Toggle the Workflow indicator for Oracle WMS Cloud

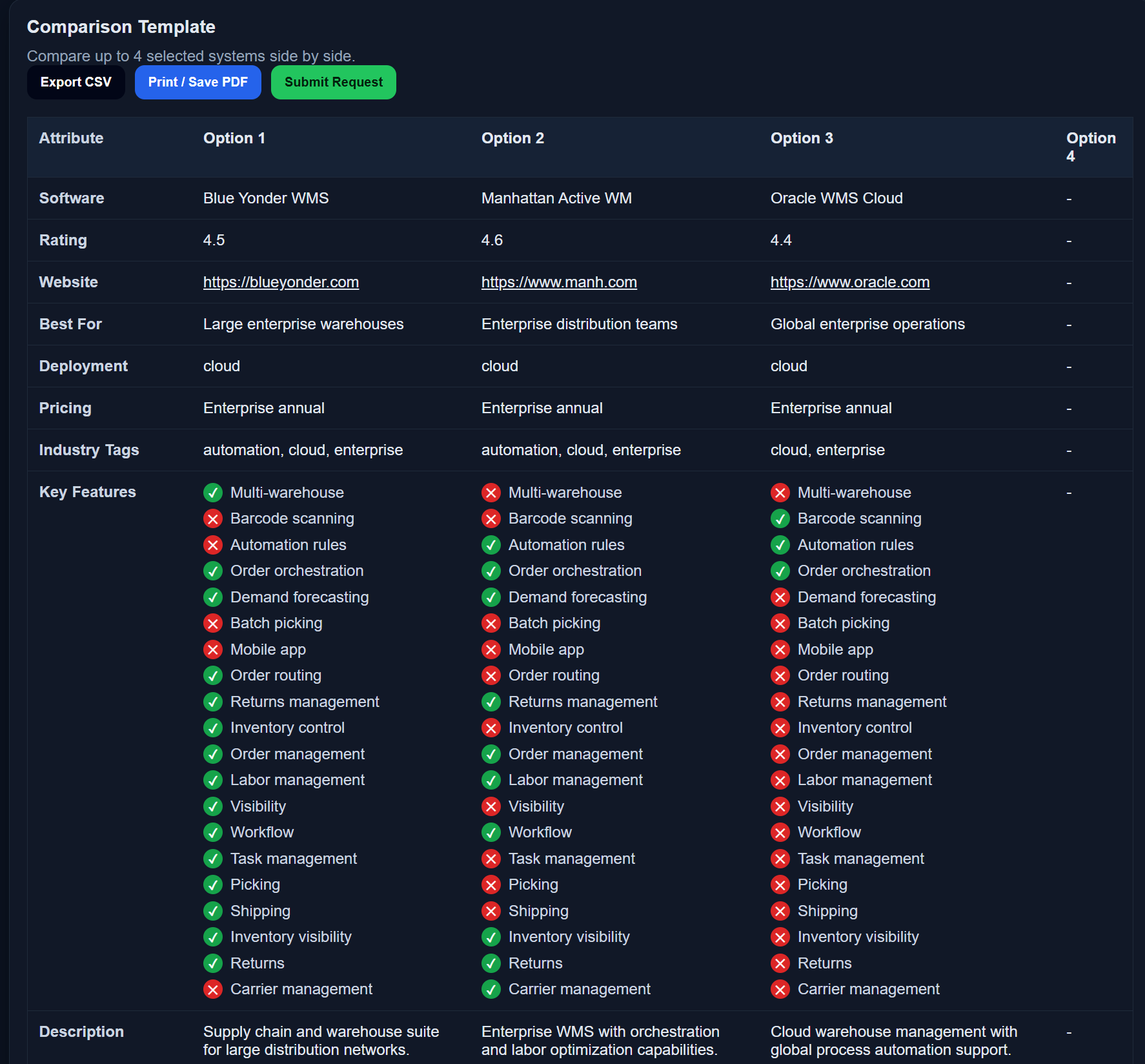tap(780, 832)
